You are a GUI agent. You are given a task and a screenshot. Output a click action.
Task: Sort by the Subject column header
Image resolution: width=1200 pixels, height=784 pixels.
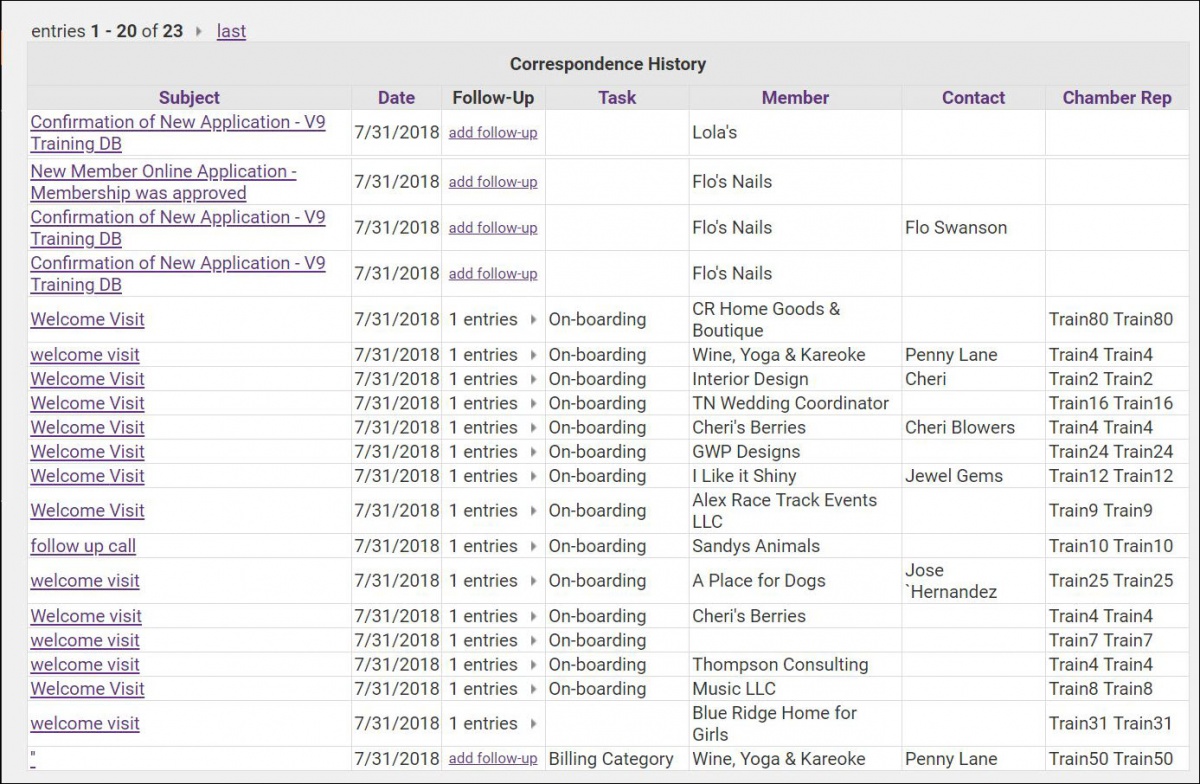click(188, 97)
